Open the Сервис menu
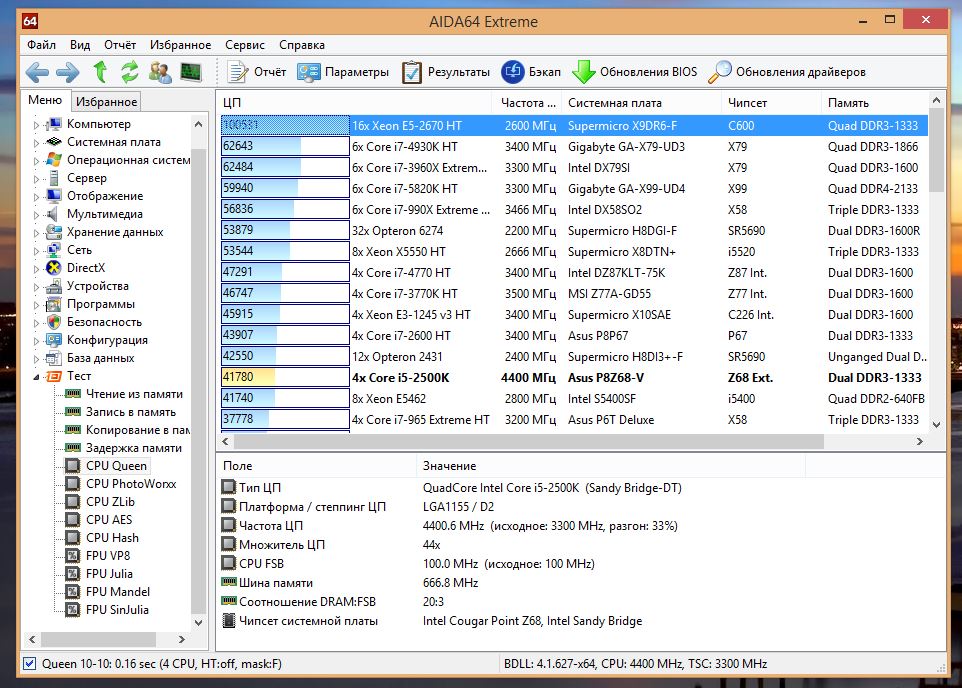 click(x=245, y=45)
